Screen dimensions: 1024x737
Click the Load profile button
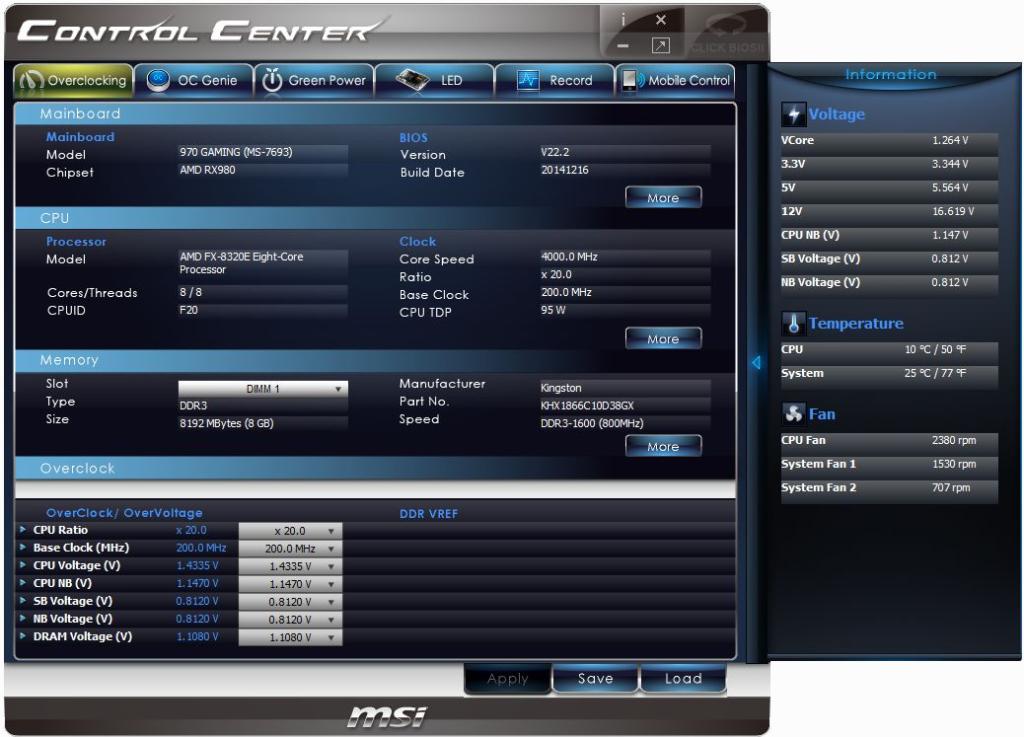point(683,678)
